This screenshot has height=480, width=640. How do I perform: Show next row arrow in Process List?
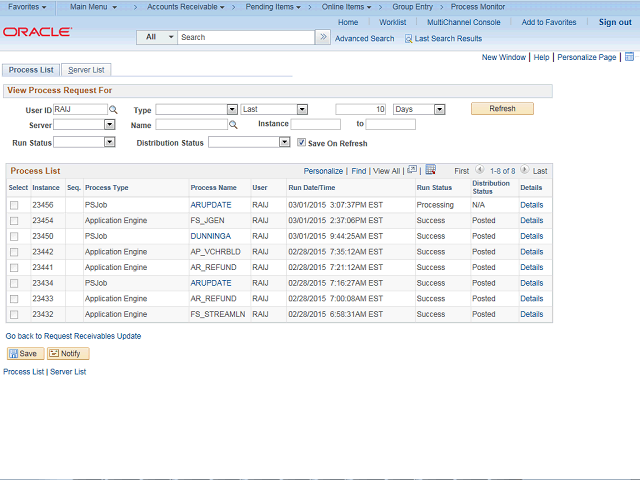tap(524, 171)
